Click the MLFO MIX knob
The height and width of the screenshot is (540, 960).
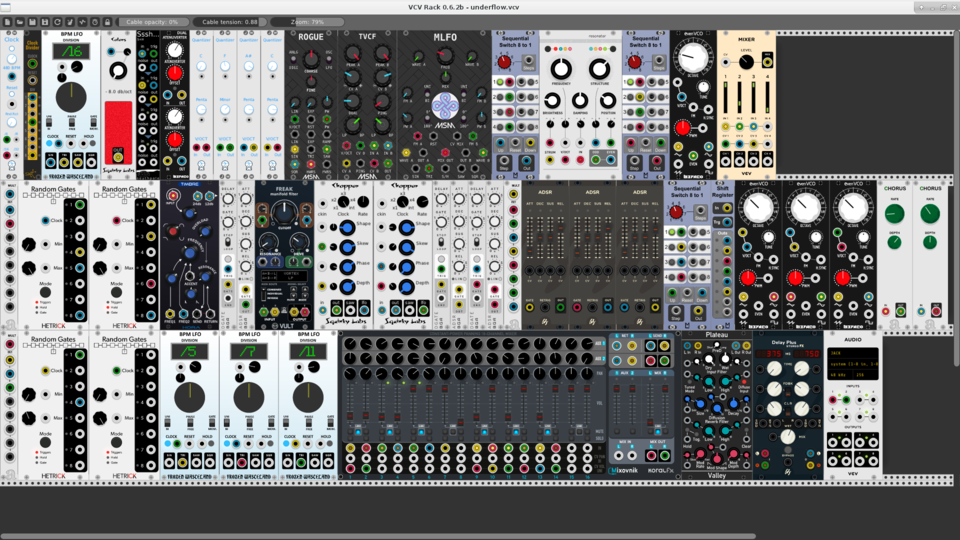445,77
